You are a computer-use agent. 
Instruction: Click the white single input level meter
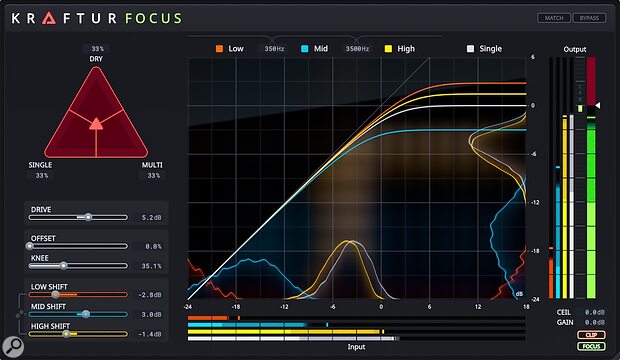[357, 339]
